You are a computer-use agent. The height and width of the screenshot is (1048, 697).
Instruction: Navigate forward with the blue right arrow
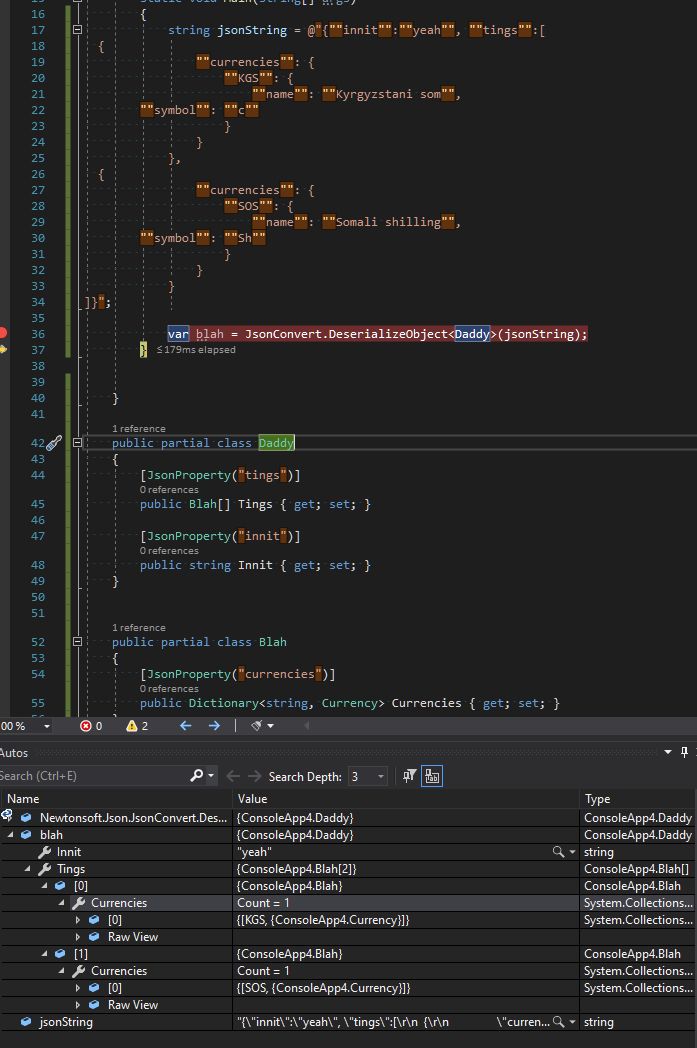pos(214,725)
